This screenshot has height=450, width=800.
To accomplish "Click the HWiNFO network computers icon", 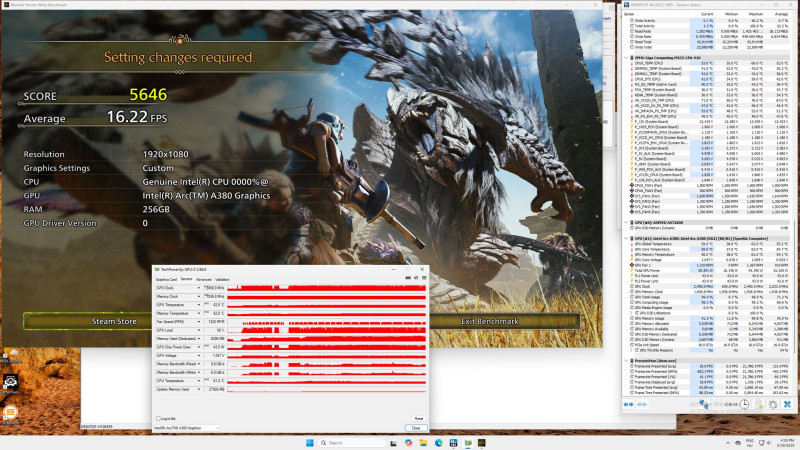I will 705,404.
